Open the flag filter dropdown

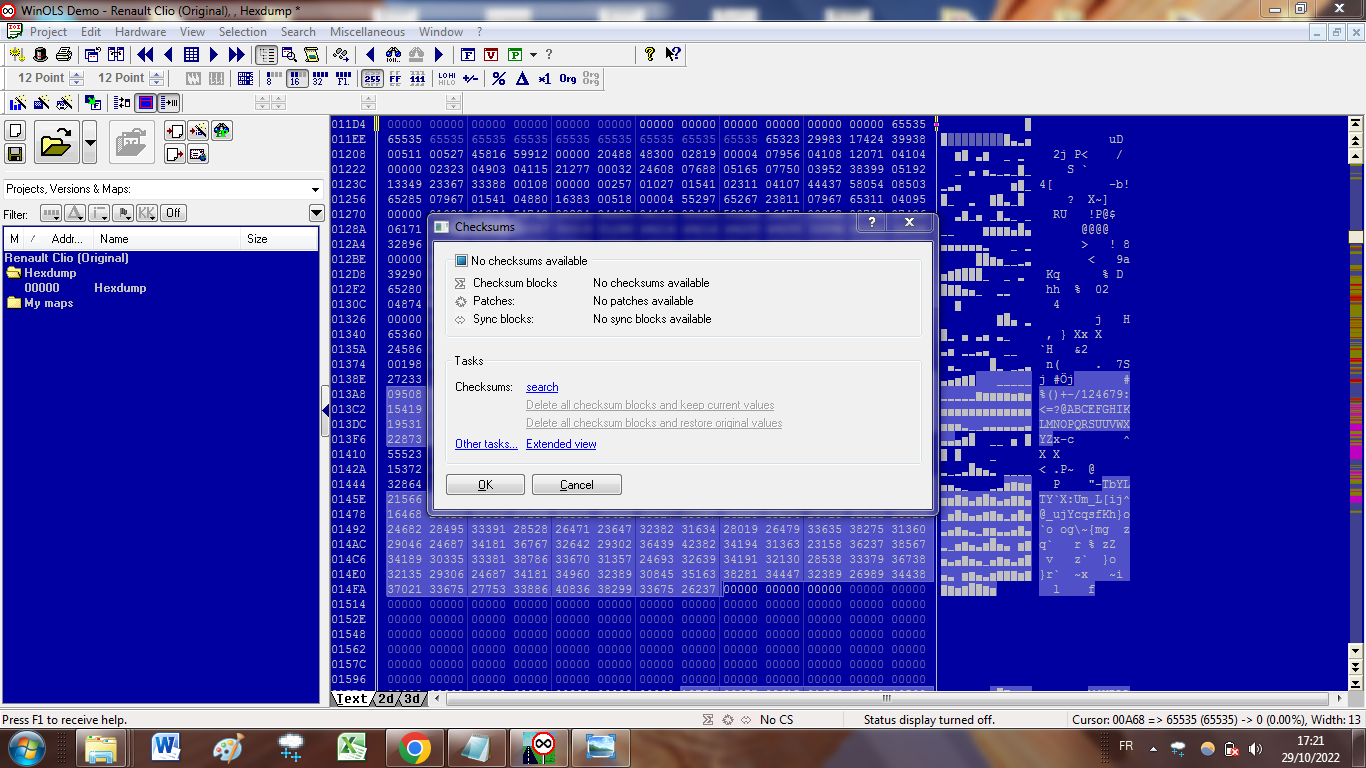(123, 213)
